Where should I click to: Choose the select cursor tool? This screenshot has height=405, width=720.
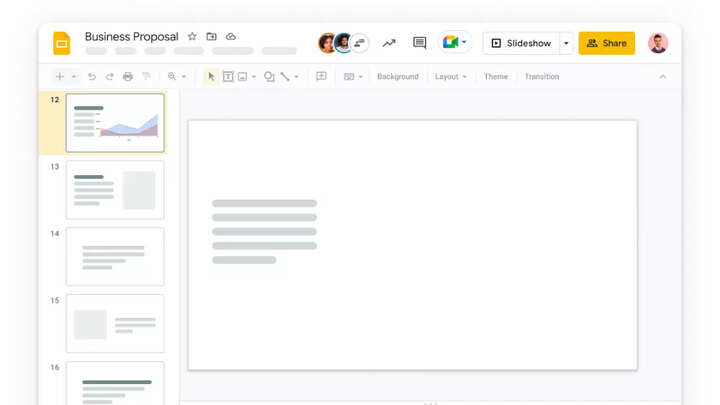click(x=211, y=77)
